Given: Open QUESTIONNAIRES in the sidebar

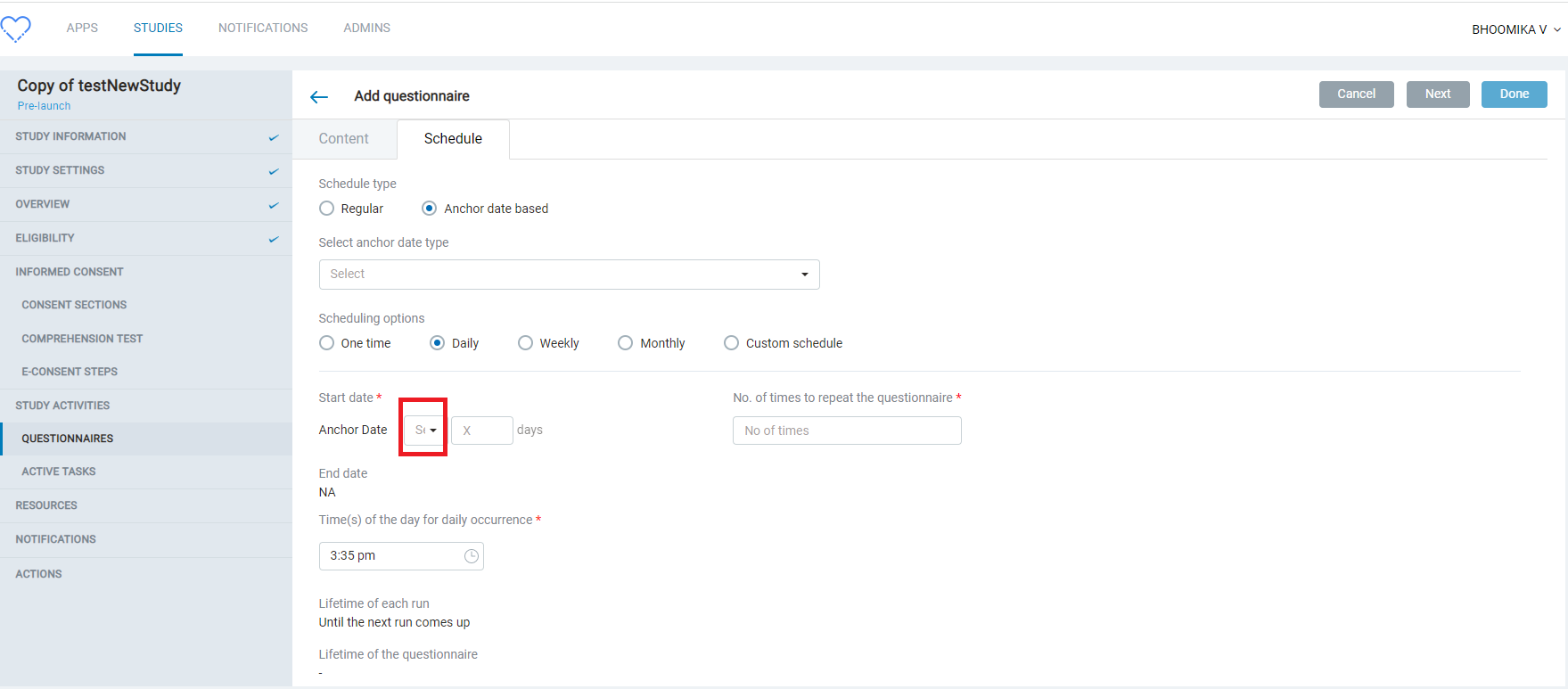Looking at the screenshot, I should pyautogui.click(x=146, y=439).
